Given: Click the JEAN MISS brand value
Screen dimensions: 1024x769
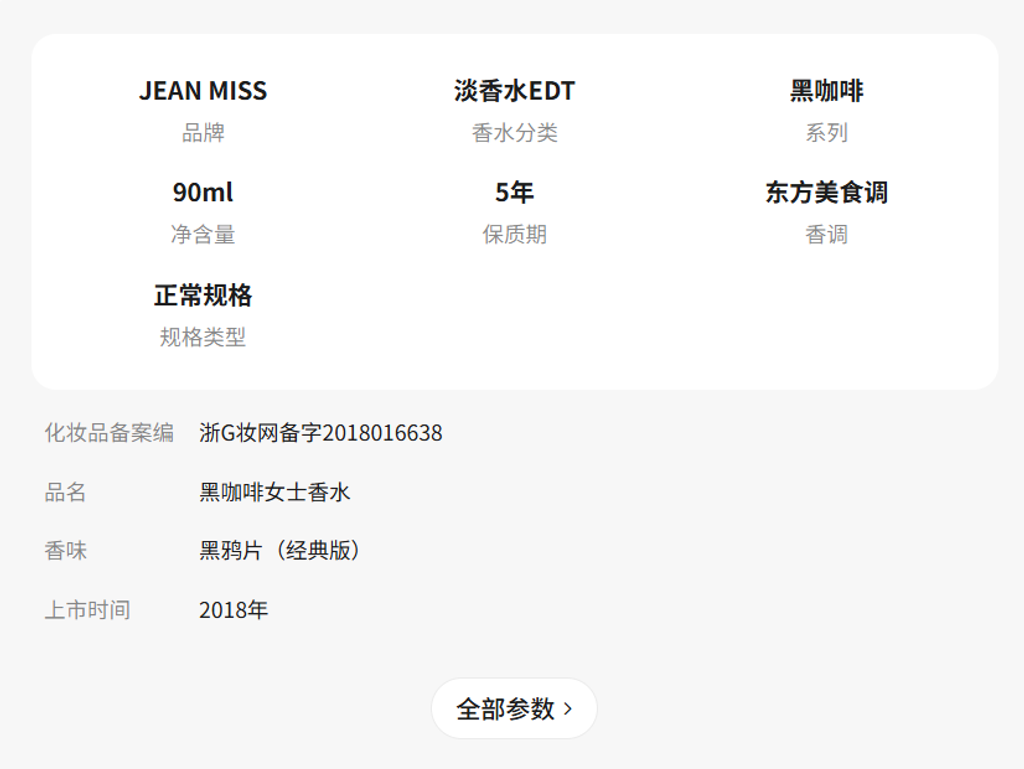Looking at the screenshot, I should click(203, 91).
